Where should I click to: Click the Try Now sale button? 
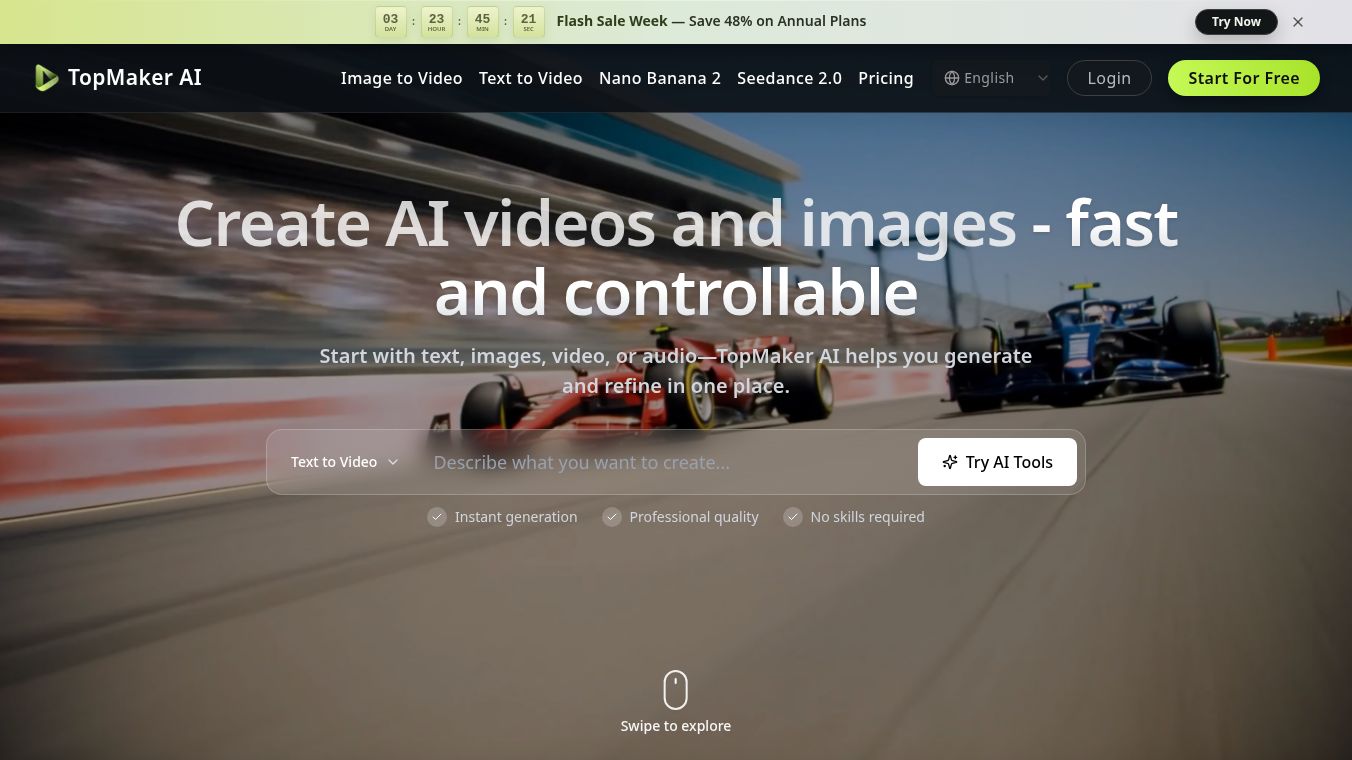1236,21
